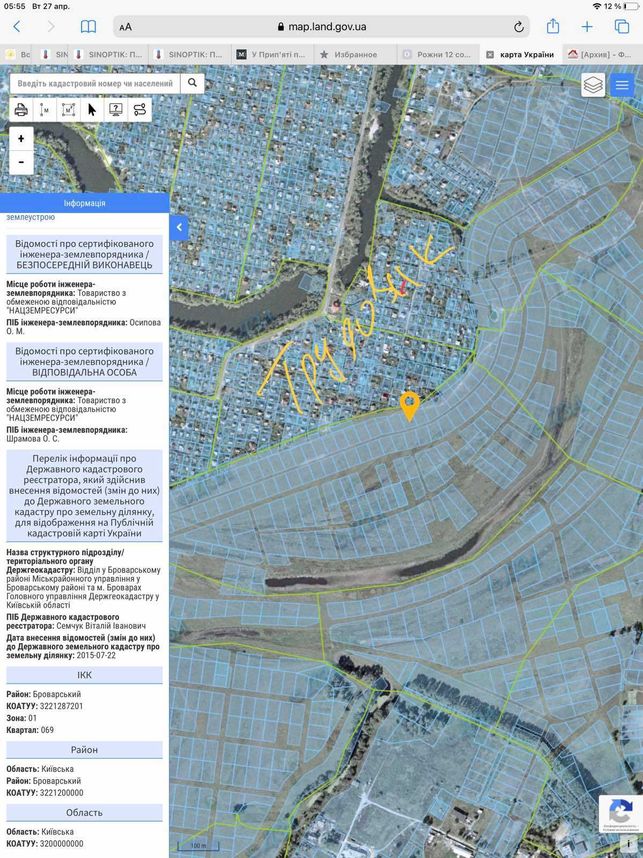Screen dimensions: 643x858
Task: Click the date value 2015-07-22
Action: coord(96,655)
